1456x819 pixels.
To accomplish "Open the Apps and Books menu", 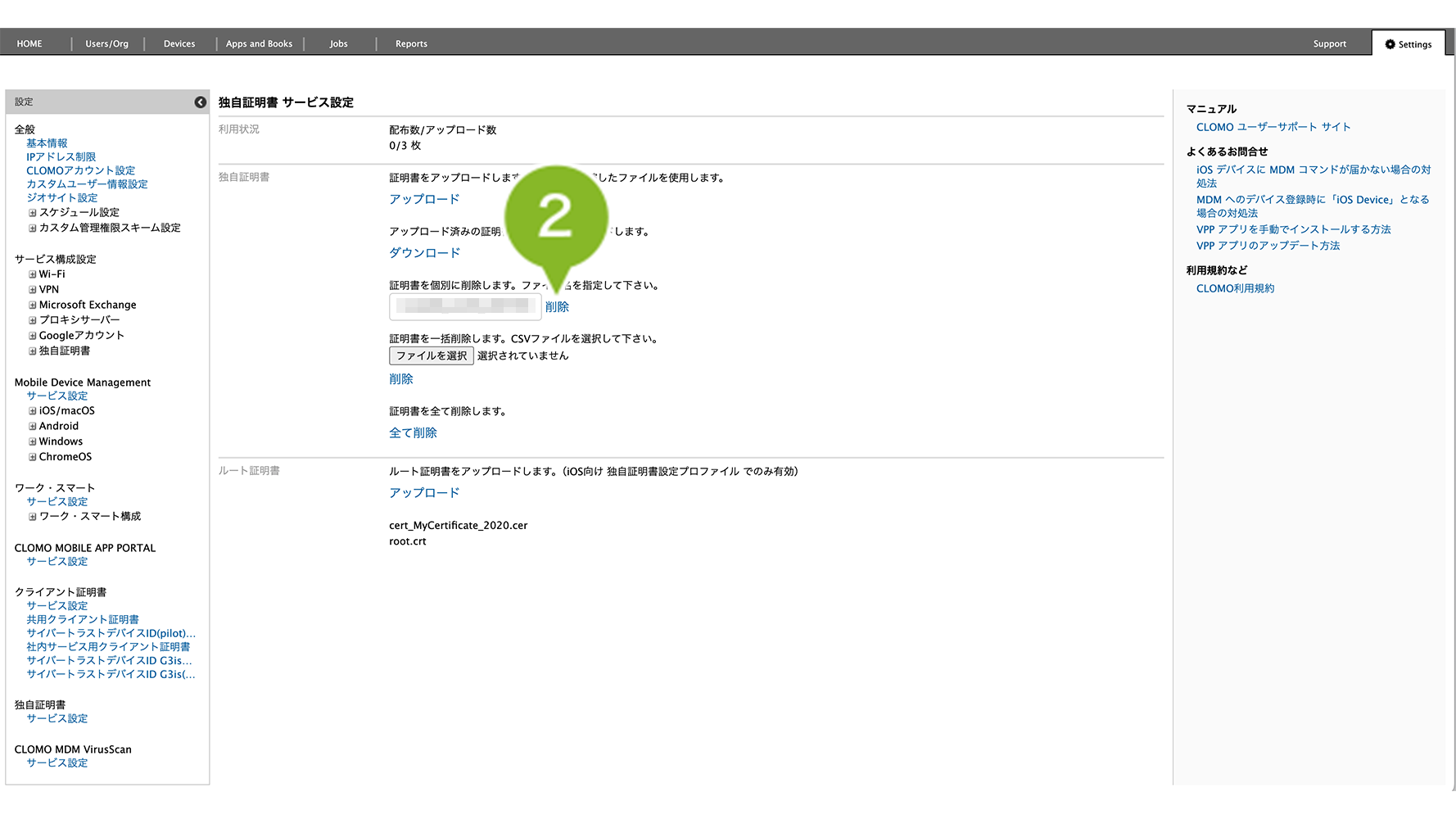I will click(259, 44).
